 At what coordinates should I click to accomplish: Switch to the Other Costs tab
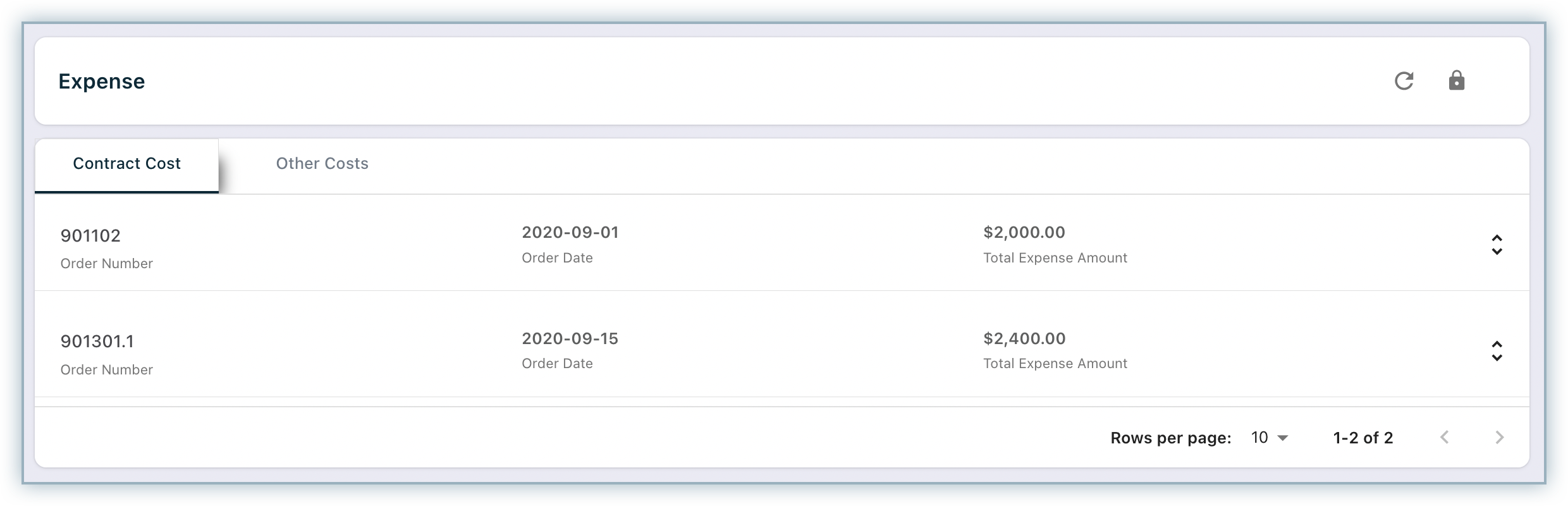point(322,164)
